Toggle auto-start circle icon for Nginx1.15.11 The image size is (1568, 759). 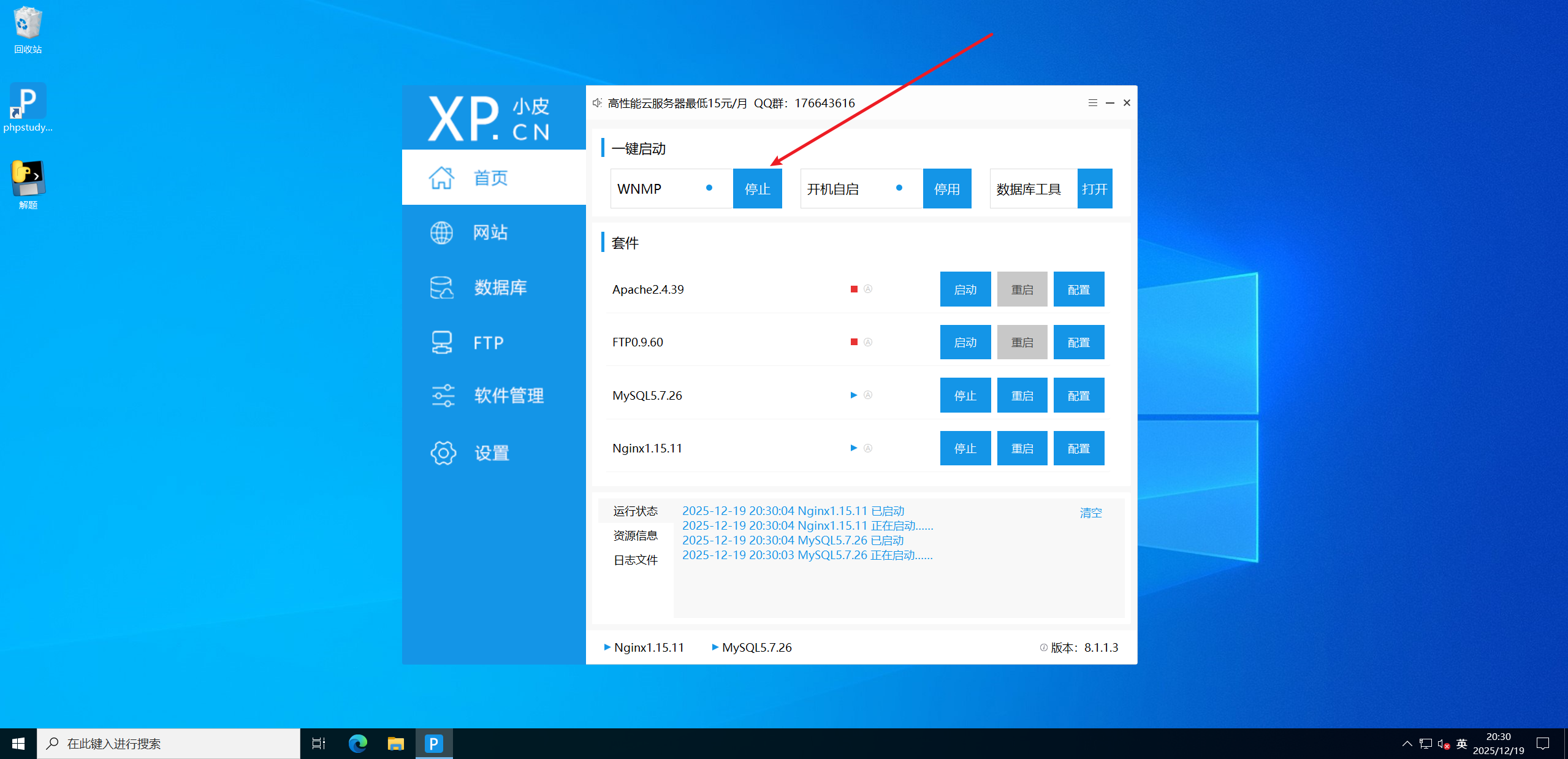868,448
